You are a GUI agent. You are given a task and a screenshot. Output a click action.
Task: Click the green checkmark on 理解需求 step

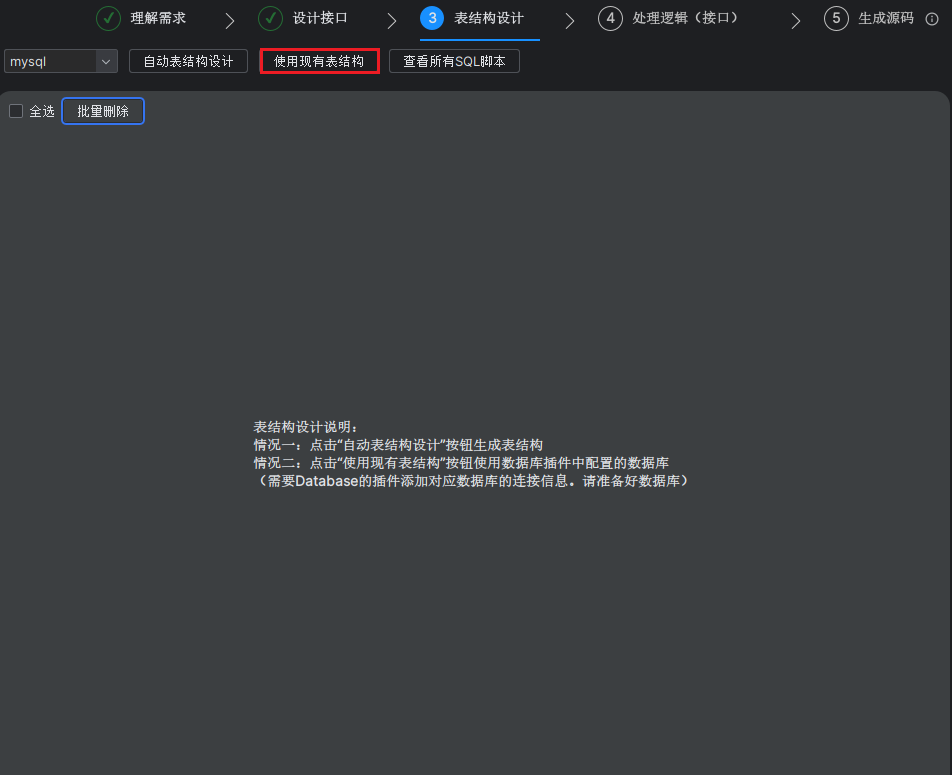(x=107, y=18)
